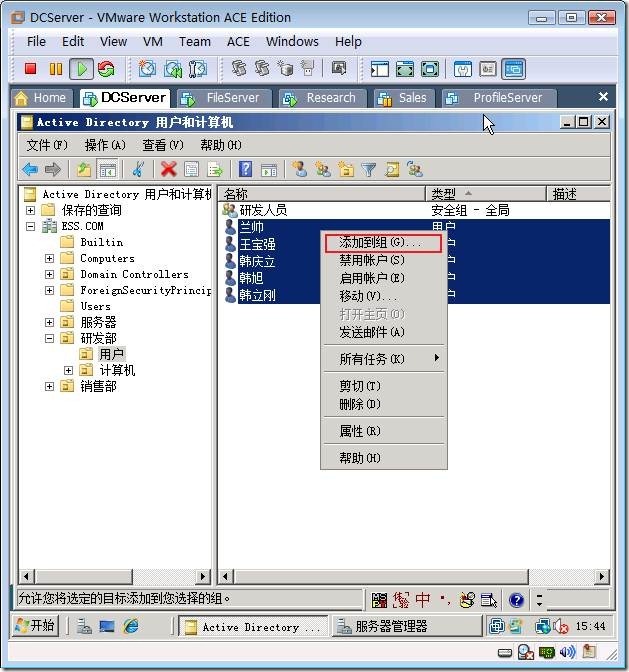
Task: Click the 开始 start button
Action: [35, 626]
